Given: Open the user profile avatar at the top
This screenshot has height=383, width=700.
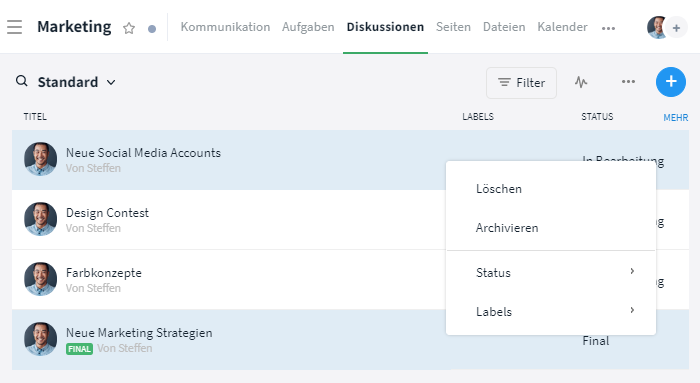Looking at the screenshot, I should pyautogui.click(x=656, y=28).
